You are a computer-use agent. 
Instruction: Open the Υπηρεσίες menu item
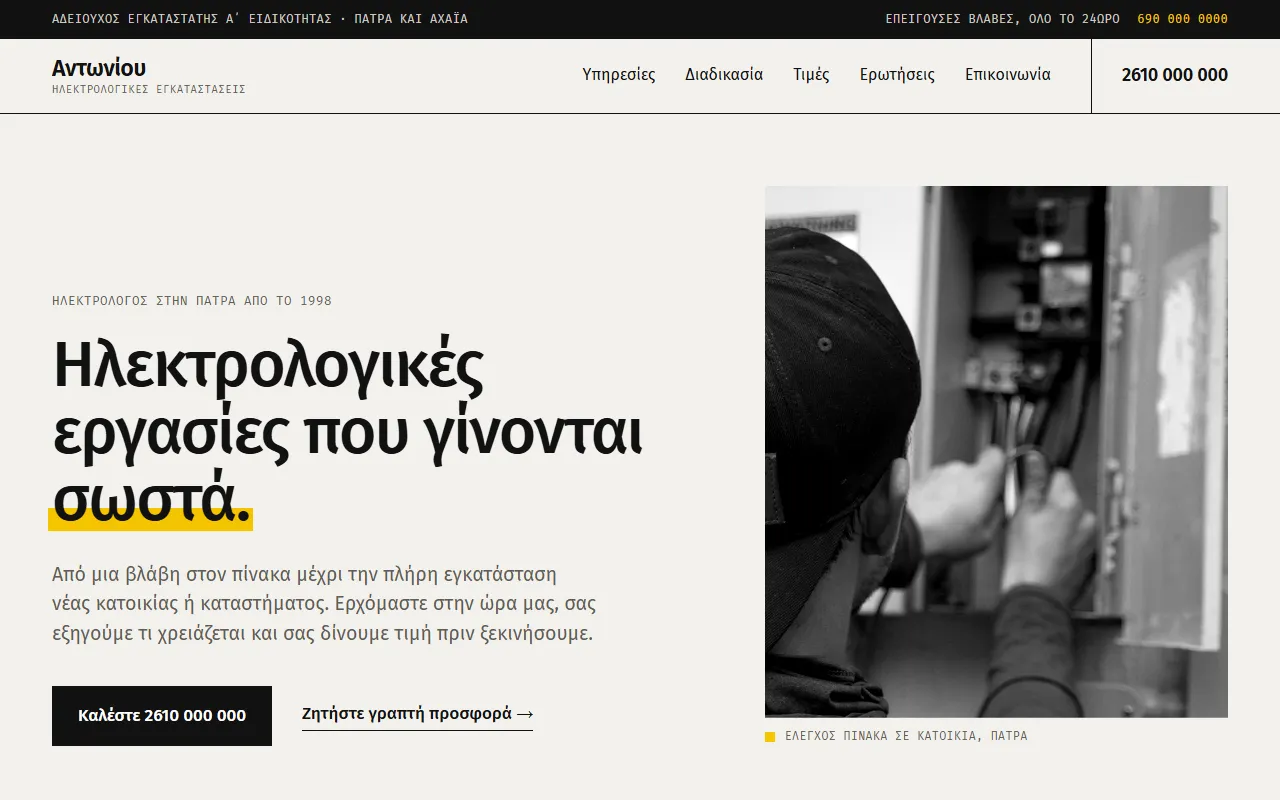[619, 75]
